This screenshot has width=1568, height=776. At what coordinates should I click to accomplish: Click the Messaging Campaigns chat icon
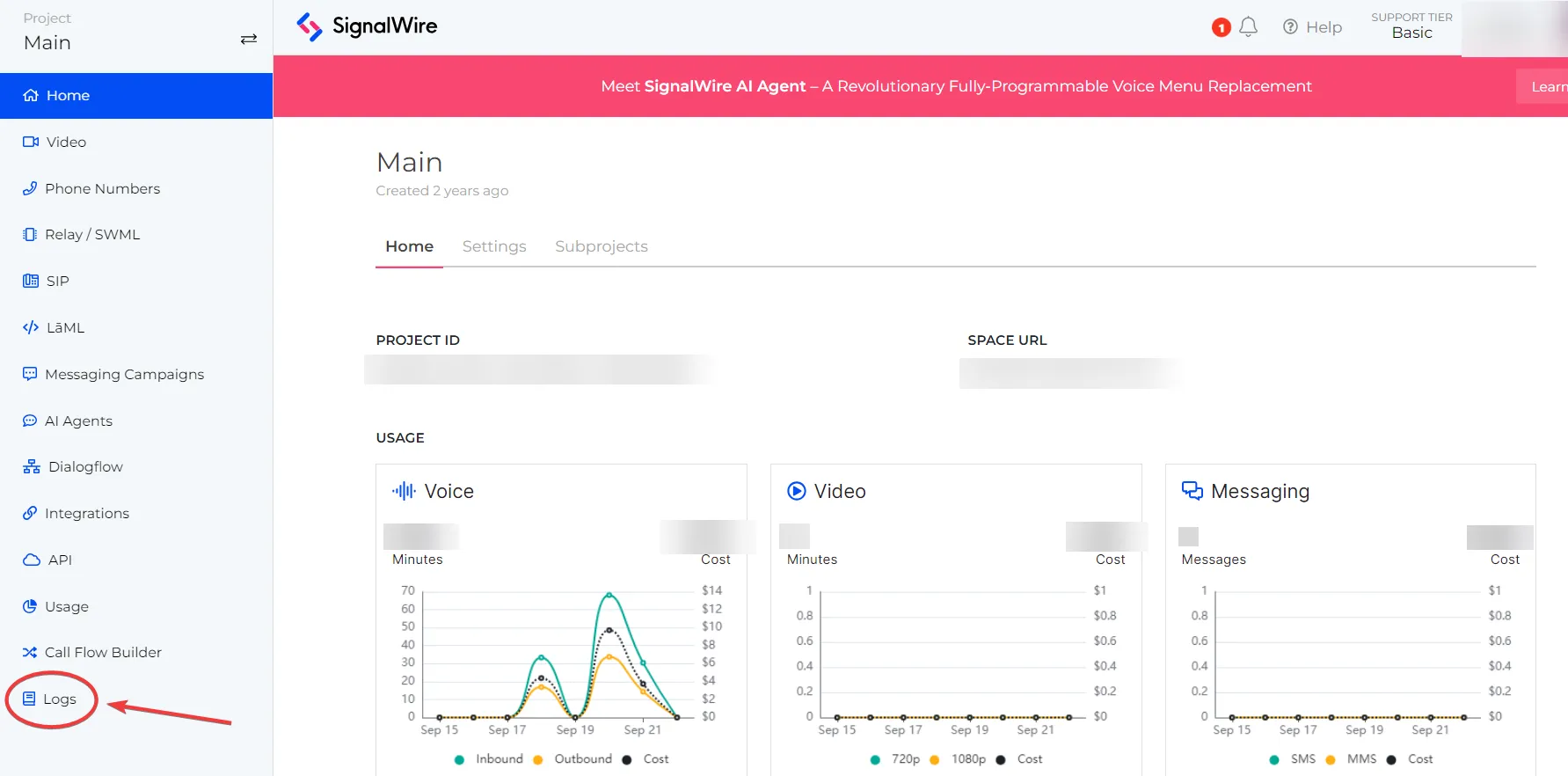30,374
